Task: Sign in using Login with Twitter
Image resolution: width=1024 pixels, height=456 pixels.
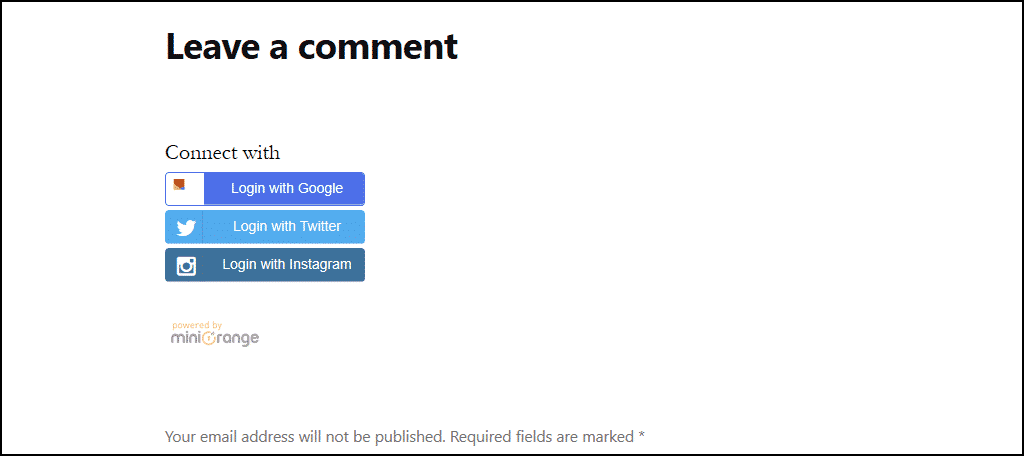Action: click(265, 227)
